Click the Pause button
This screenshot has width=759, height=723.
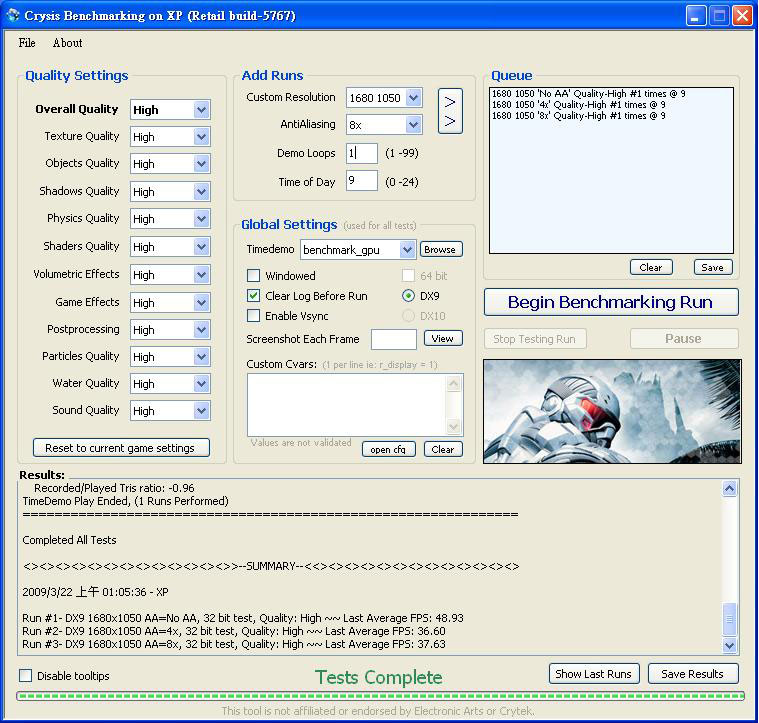684,339
